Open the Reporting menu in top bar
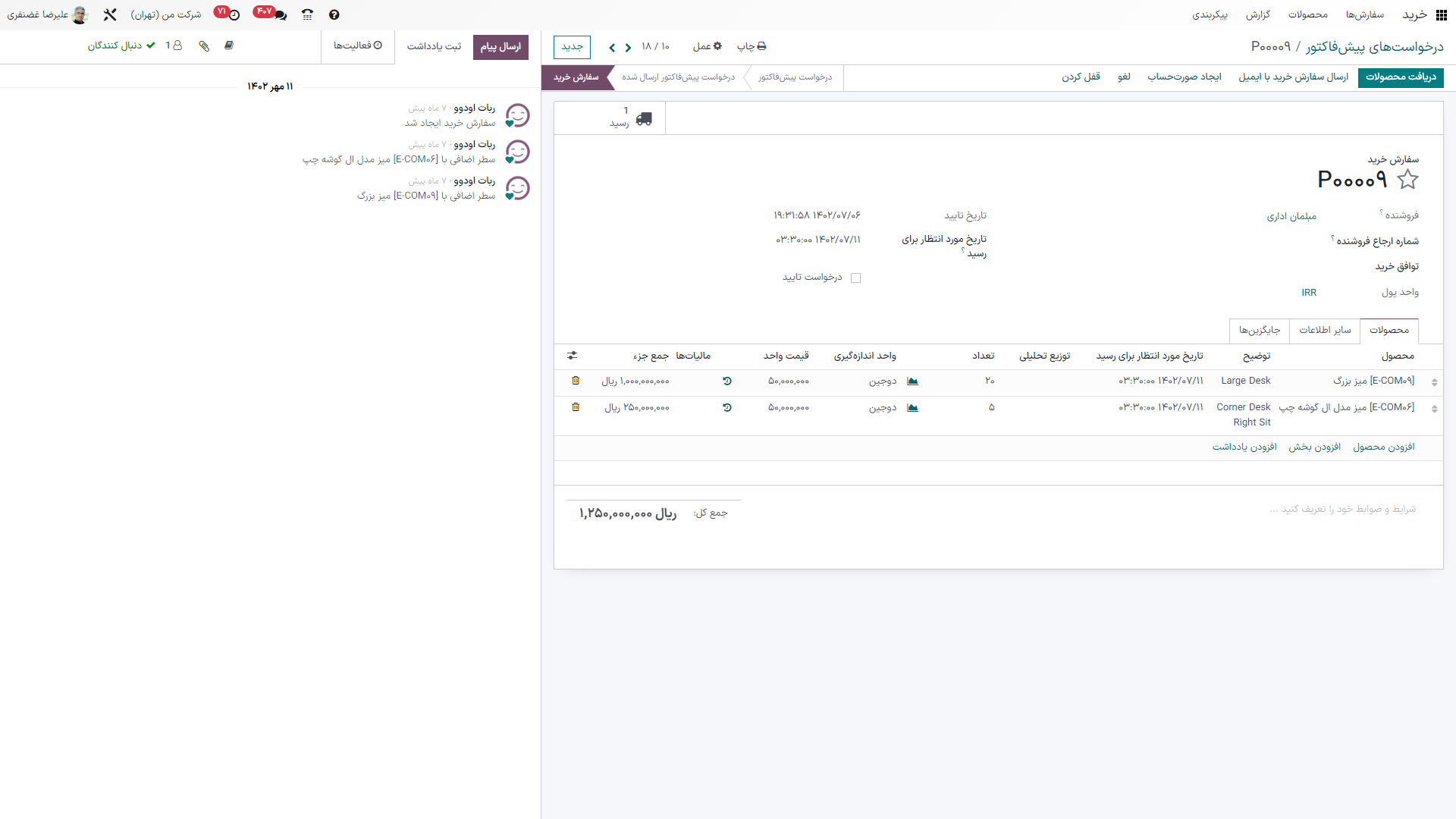Viewport: 1456px width, 819px height. coord(1257,14)
